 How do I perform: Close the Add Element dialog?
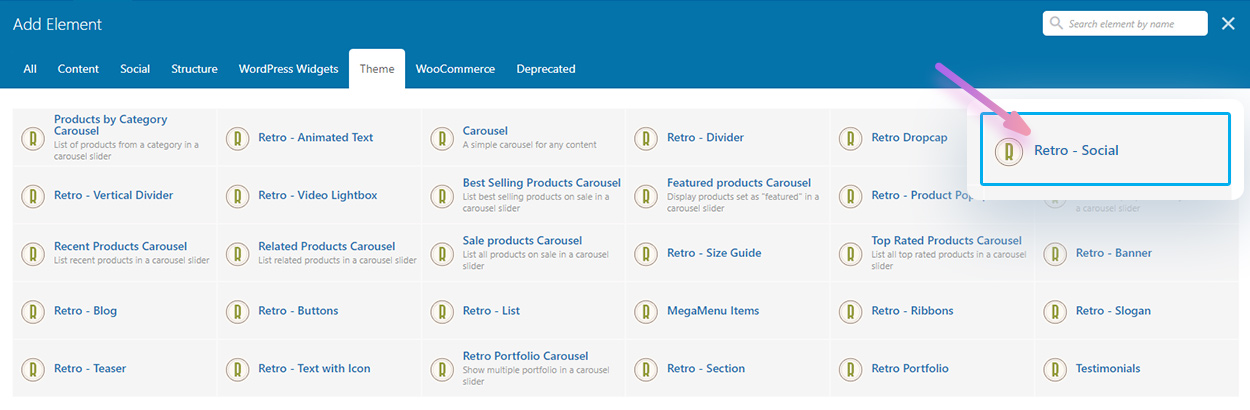[x=1228, y=24]
